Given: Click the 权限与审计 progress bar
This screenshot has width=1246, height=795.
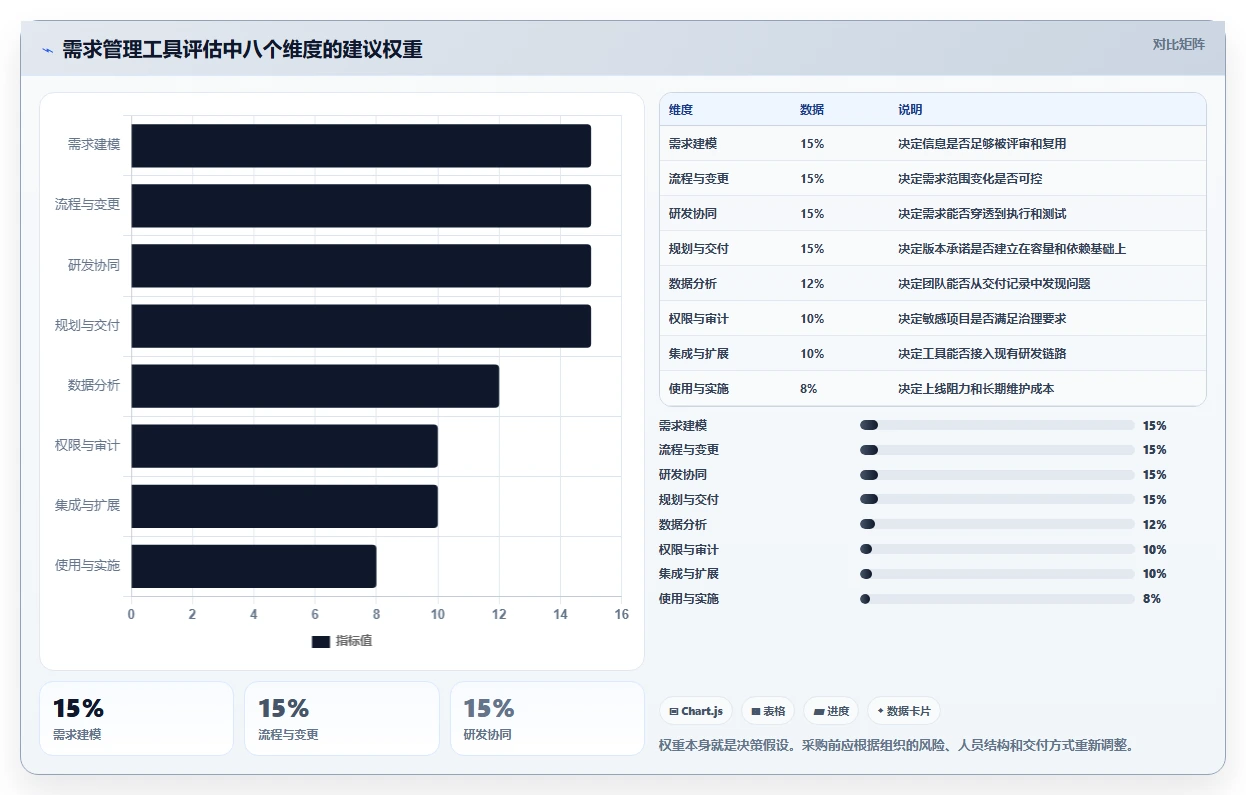Looking at the screenshot, I should [x=997, y=549].
